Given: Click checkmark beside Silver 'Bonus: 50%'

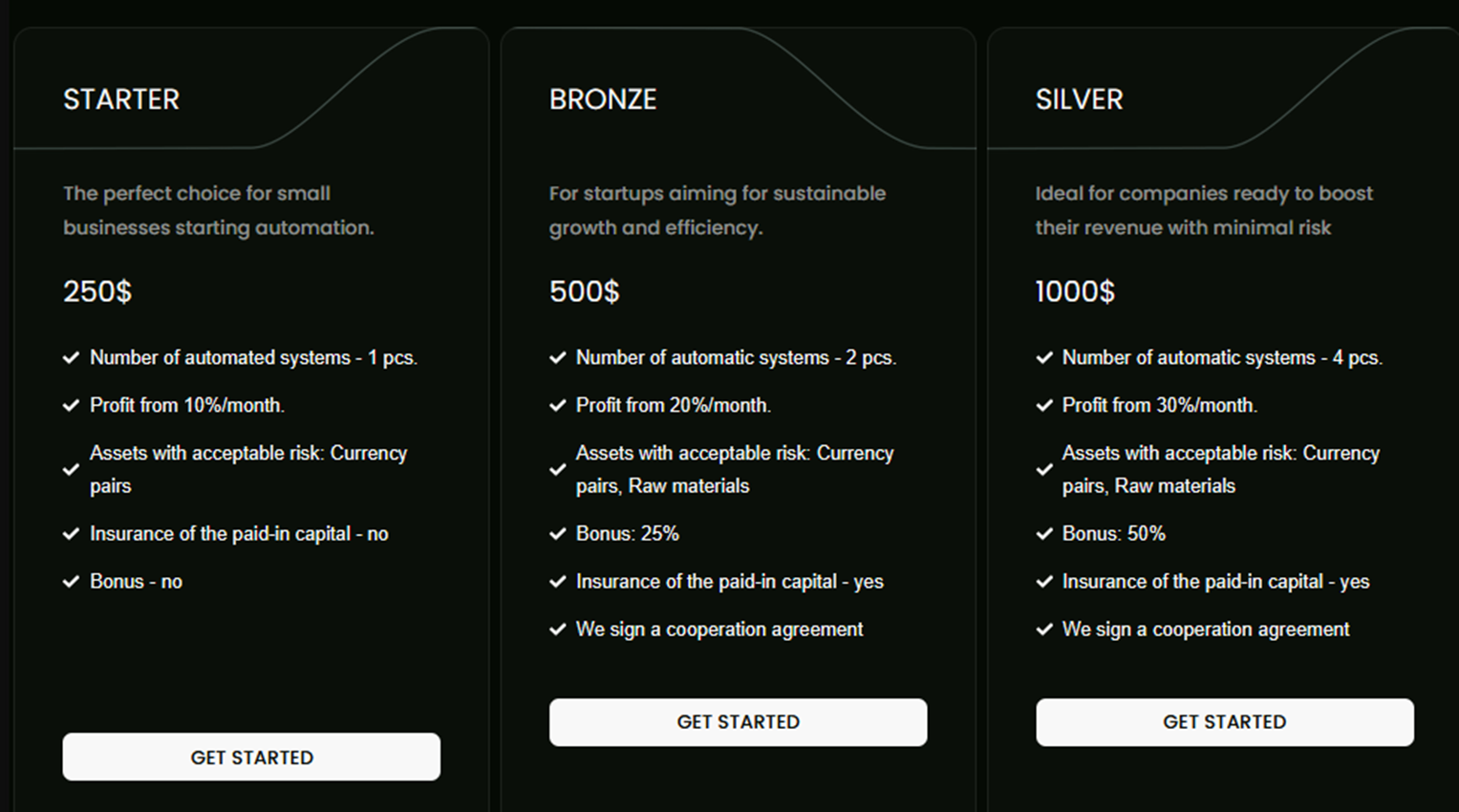Looking at the screenshot, I should [1044, 534].
